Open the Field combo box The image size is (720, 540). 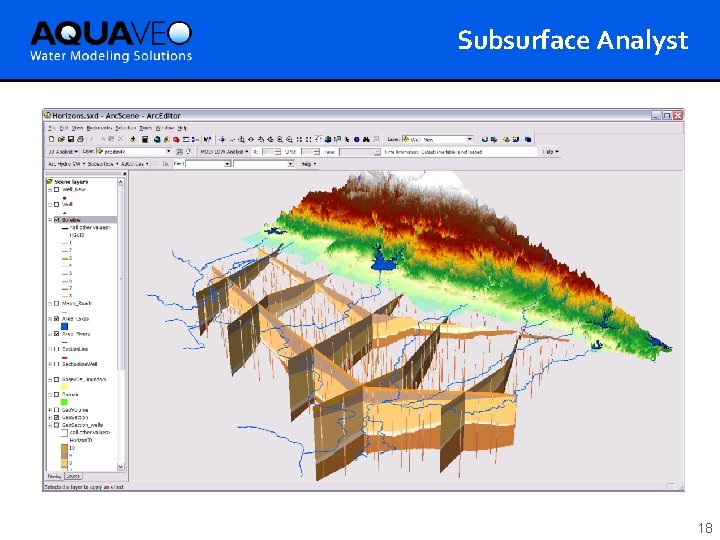point(208,164)
